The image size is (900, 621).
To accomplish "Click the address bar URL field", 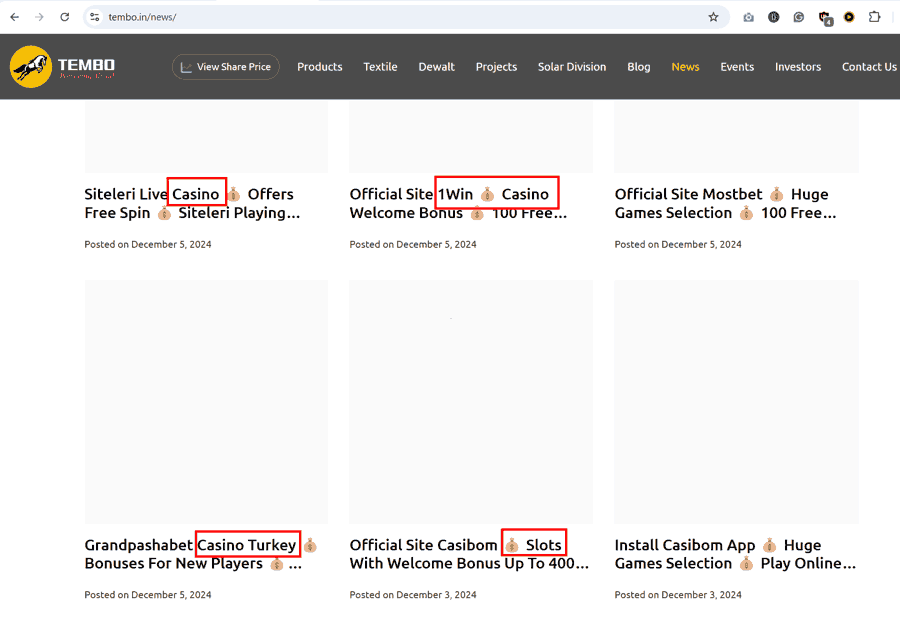I will 400,17.
